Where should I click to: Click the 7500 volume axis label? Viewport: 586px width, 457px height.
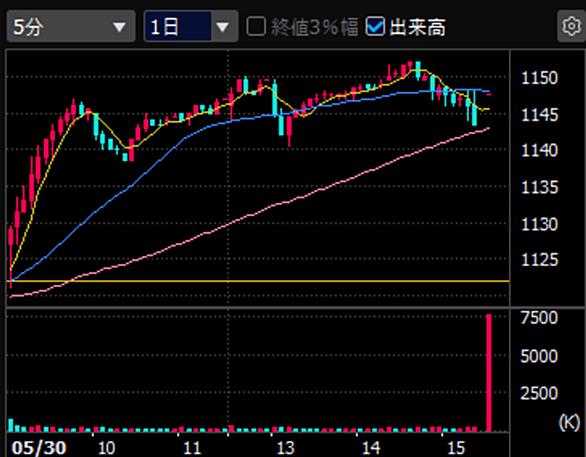(x=539, y=318)
